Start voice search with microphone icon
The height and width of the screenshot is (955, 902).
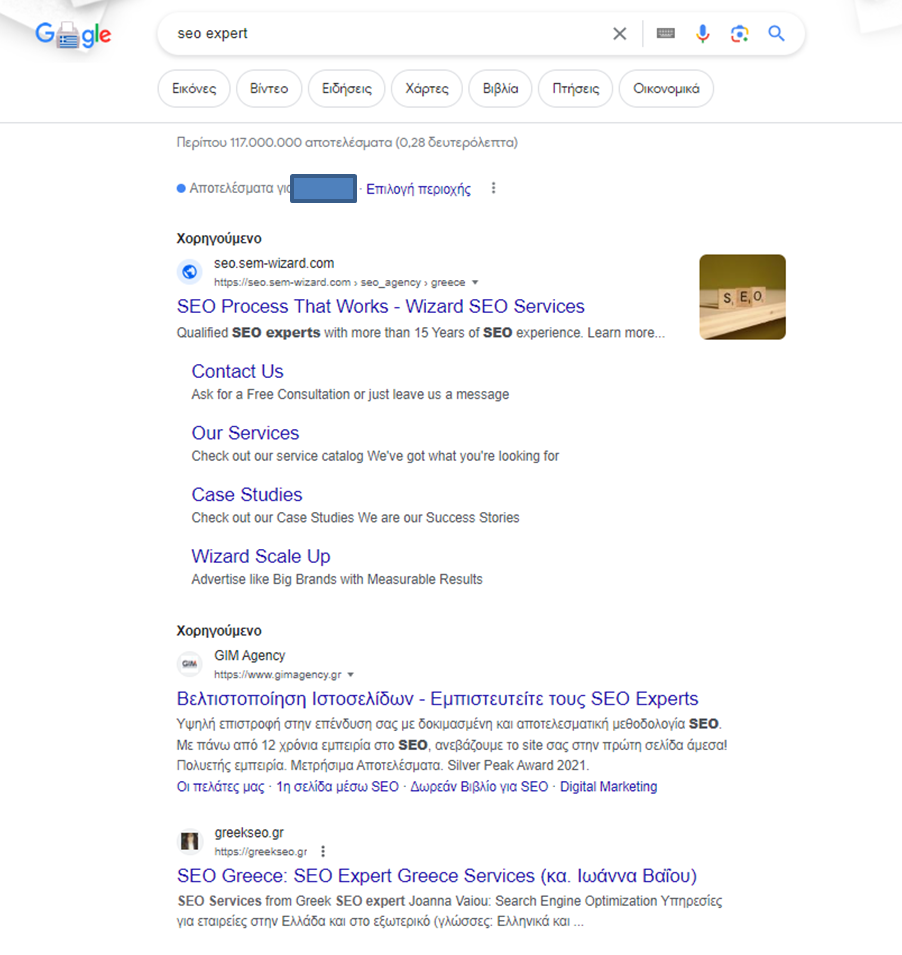tap(703, 34)
